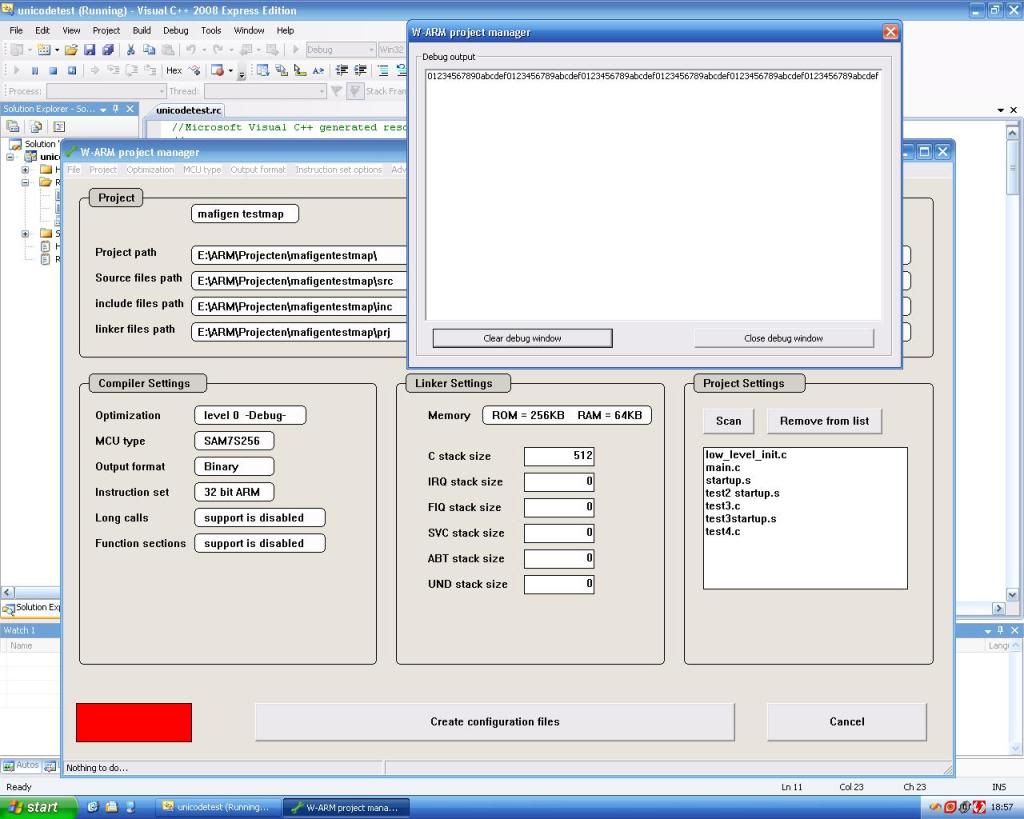The height and width of the screenshot is (819, 1024).
Task: Open the Tools menu
Action: (211, 30)
